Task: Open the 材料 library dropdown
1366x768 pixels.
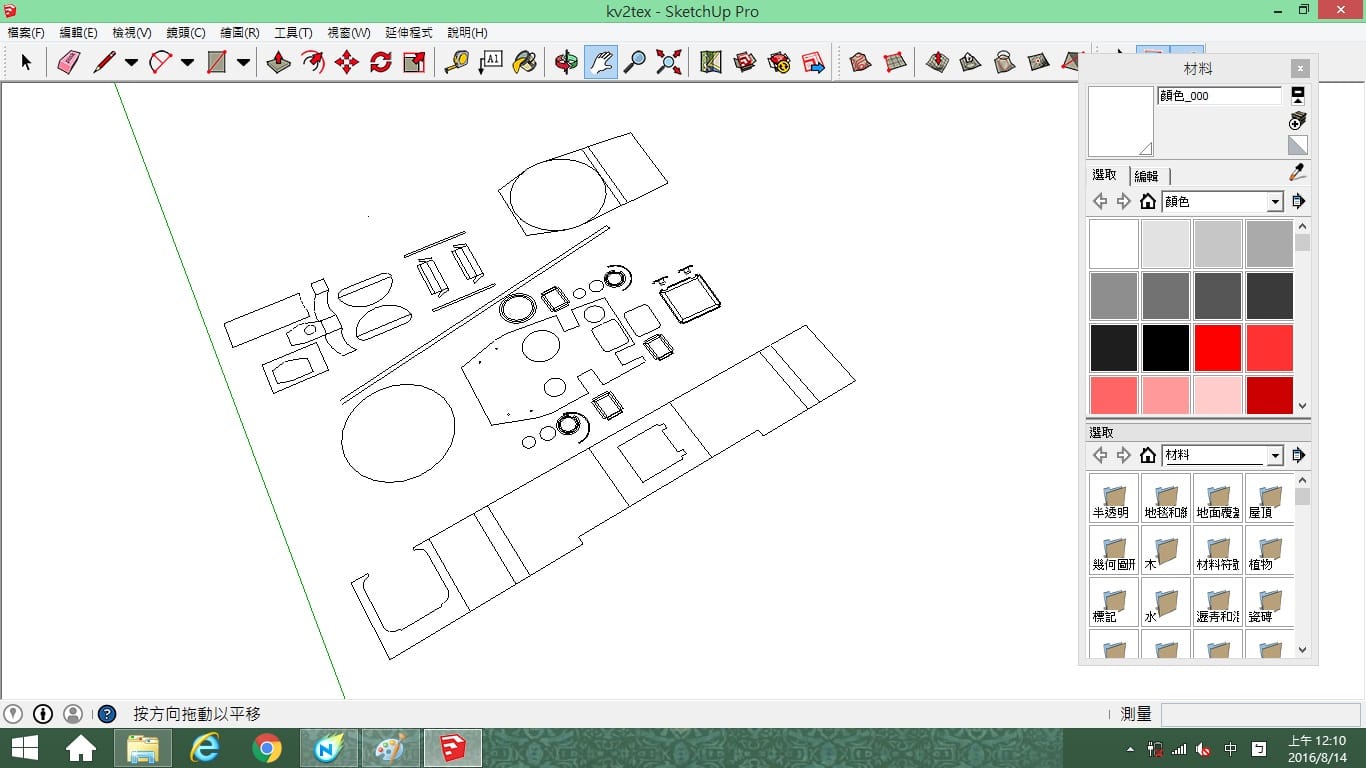Action: 1222,455
